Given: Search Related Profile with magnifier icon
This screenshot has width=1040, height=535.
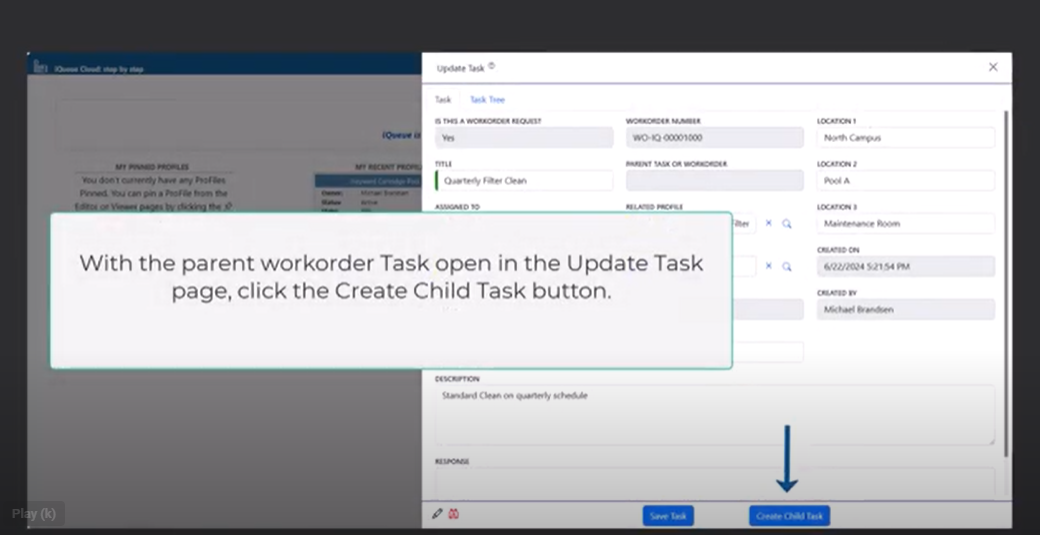Looking at the screenshot, I should tap(787, 224).
